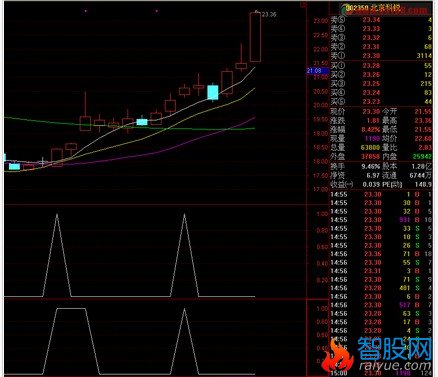Click the 卖② ask row at 23.31
The image size is (438, 377).
coord(381,47)
